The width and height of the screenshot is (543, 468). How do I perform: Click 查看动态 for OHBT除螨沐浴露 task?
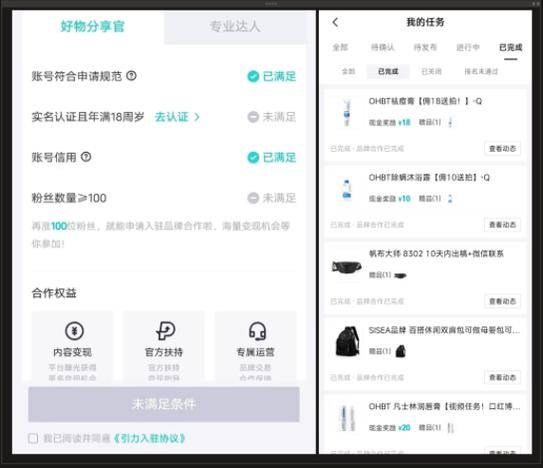tap(502, 225)
